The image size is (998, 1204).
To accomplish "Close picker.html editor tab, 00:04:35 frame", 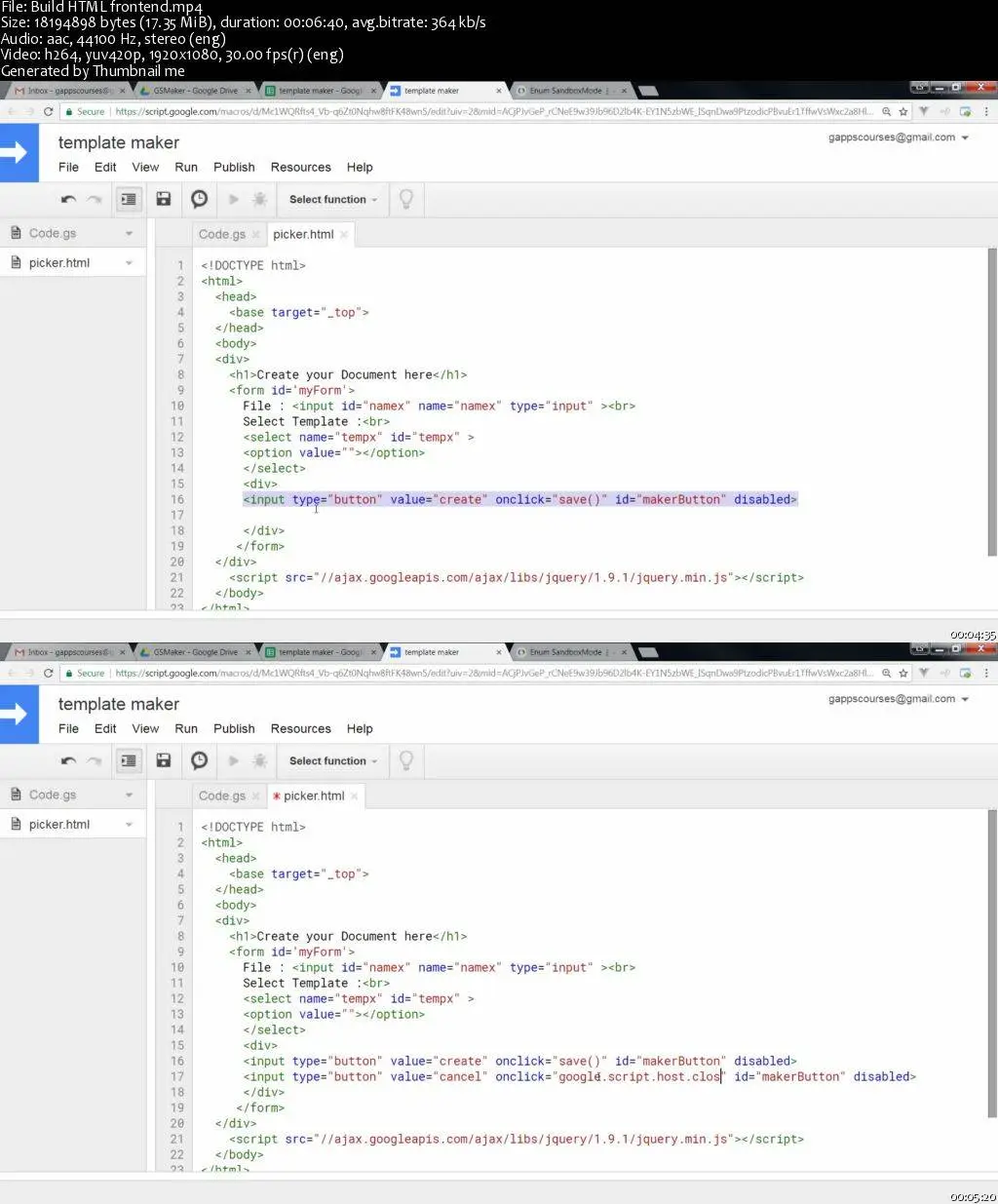I will pos(344,235).
